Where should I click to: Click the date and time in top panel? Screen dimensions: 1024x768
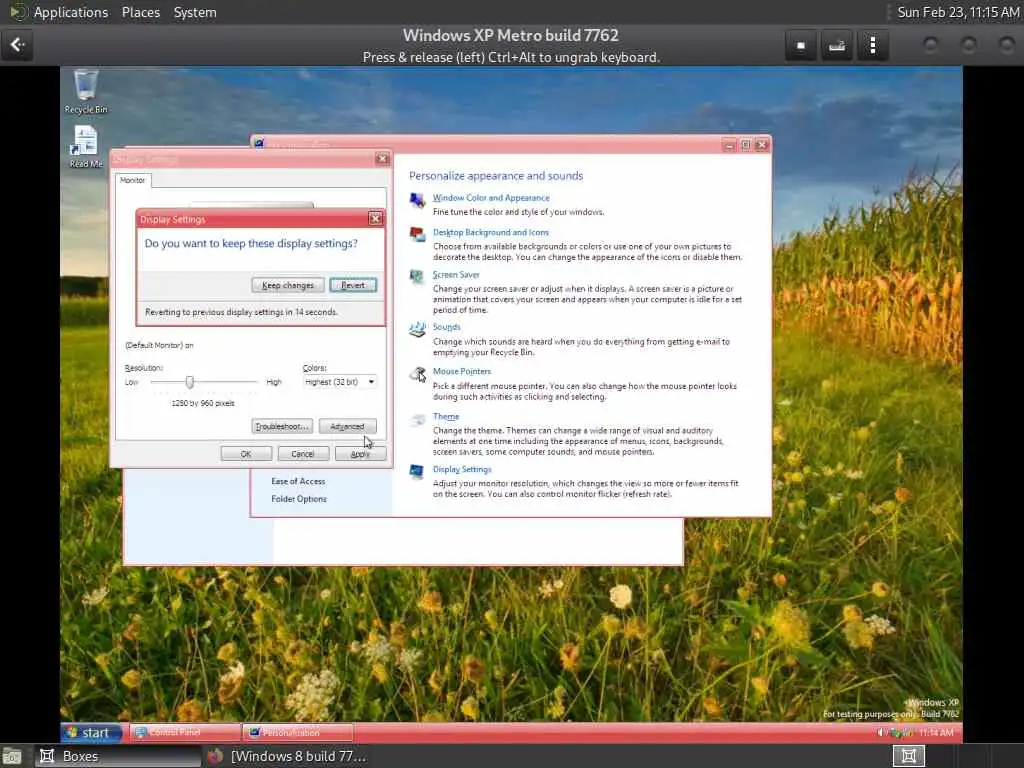click(957, 12)
